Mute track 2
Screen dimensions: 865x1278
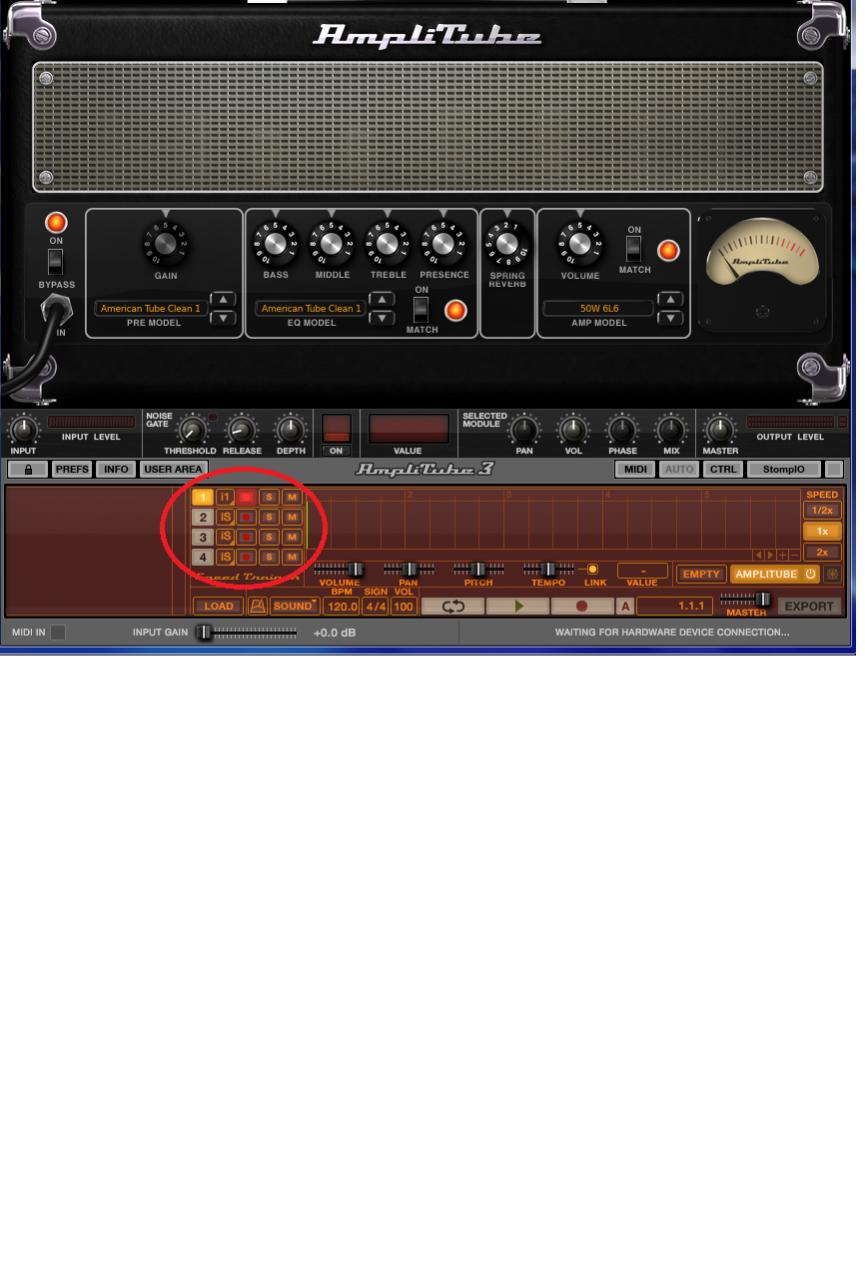(292, 517)
